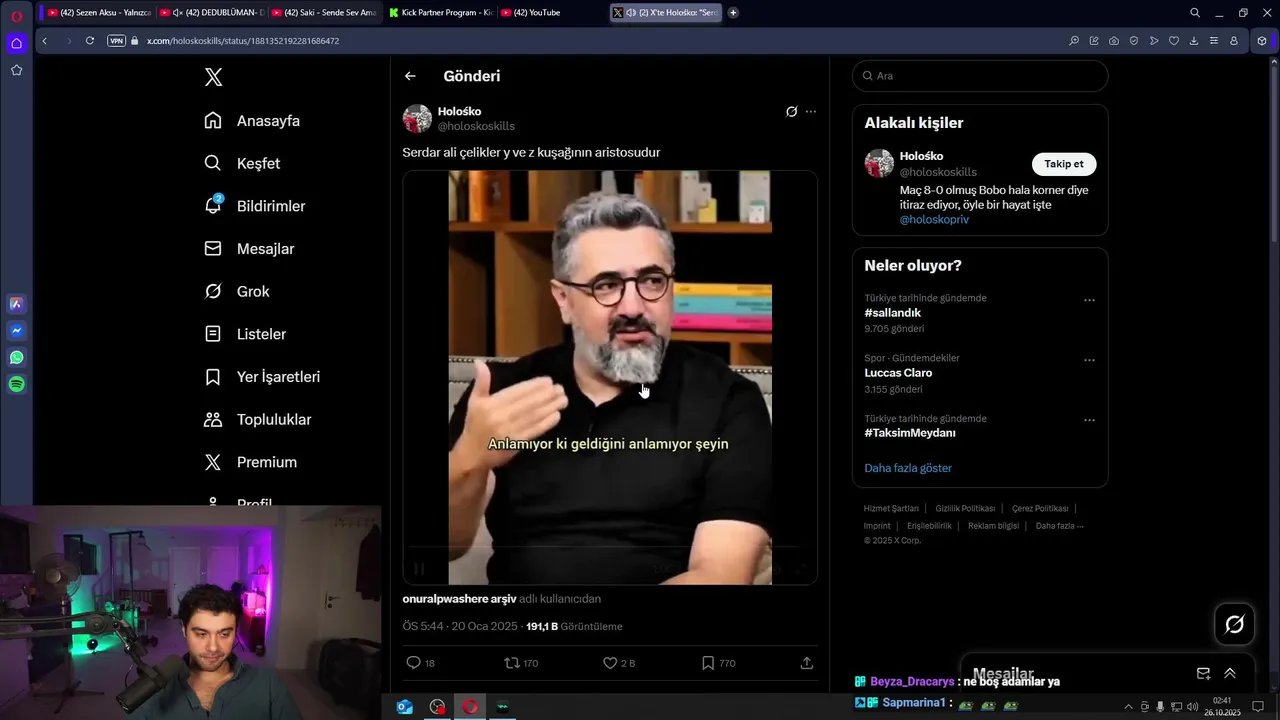Show hidden system tray icons chevron
Viewport: 1280px width, 720px height.
[x=1128, y=707]
